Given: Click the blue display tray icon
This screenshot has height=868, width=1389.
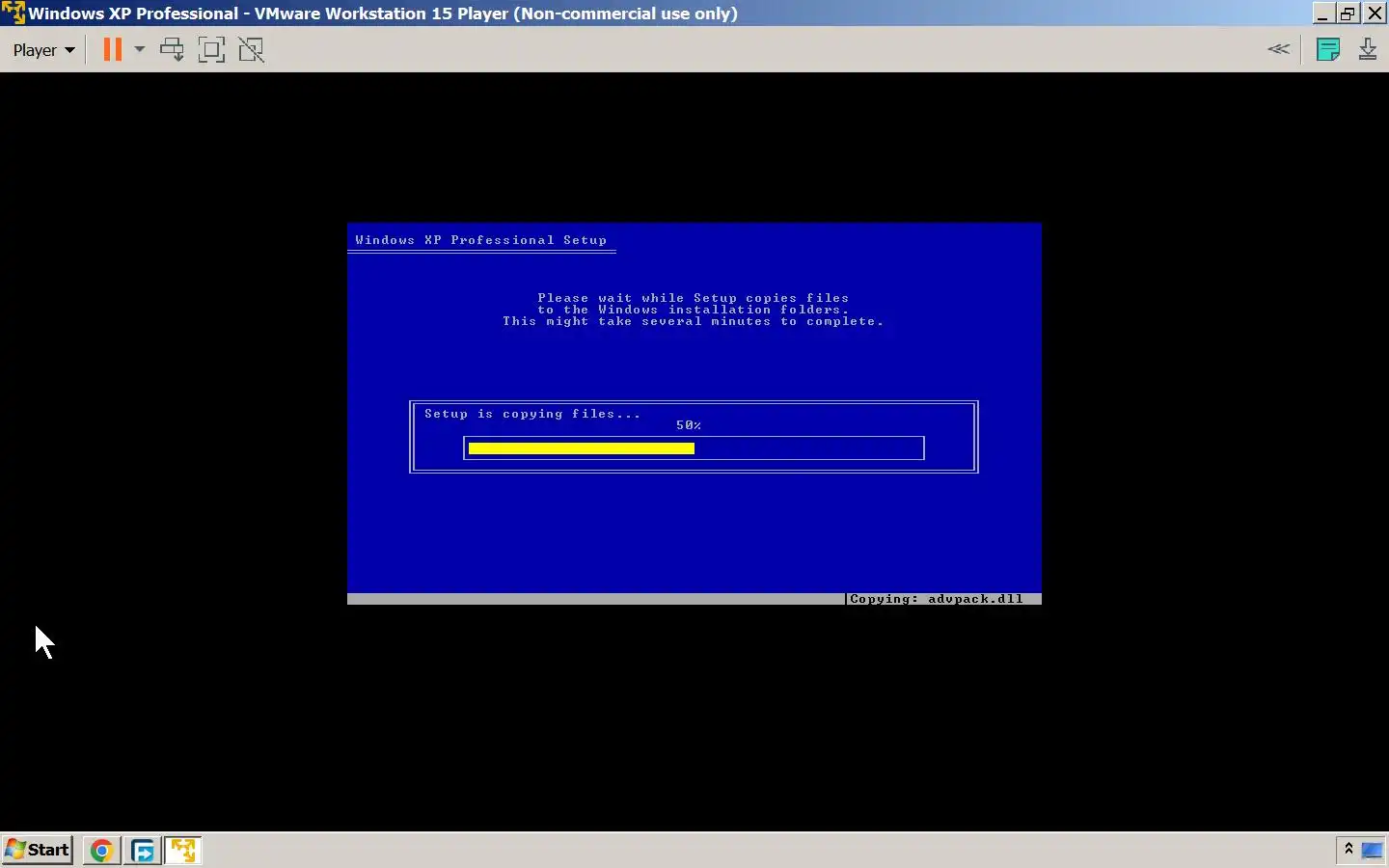Looking at the screenshot, I should [1372, 850].
